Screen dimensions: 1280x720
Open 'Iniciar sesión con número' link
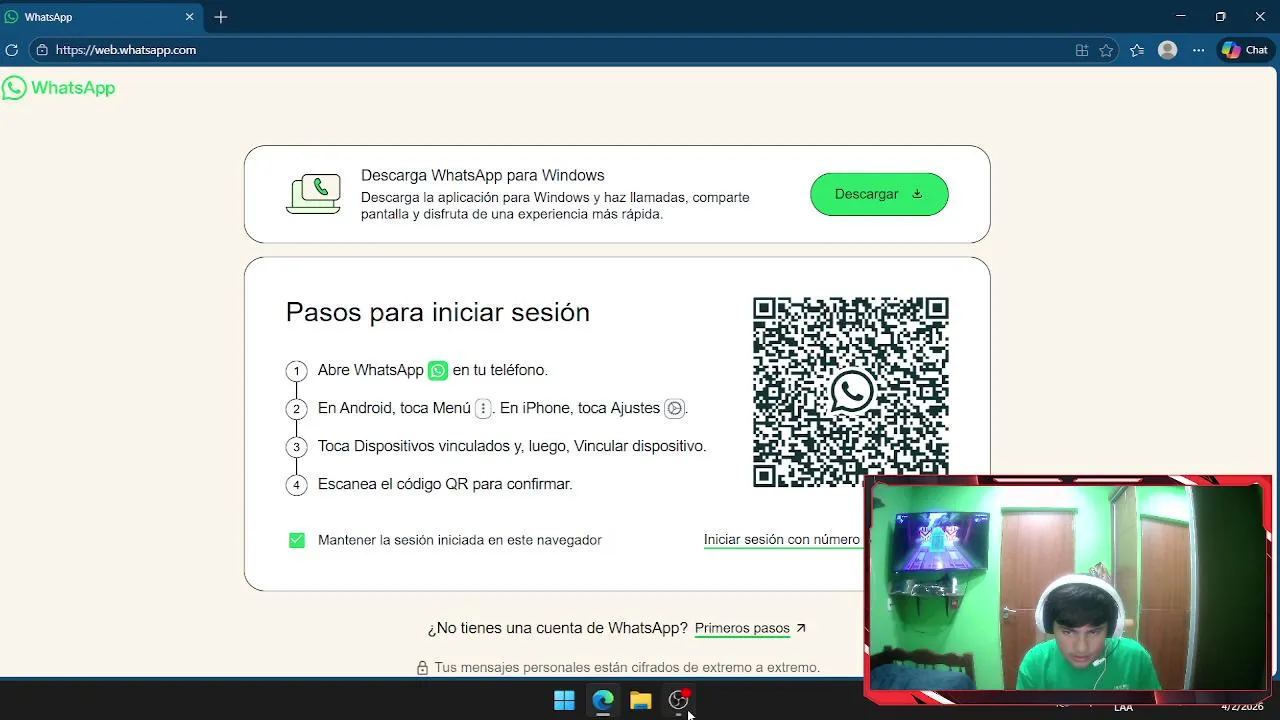click(x=781, y=539)
